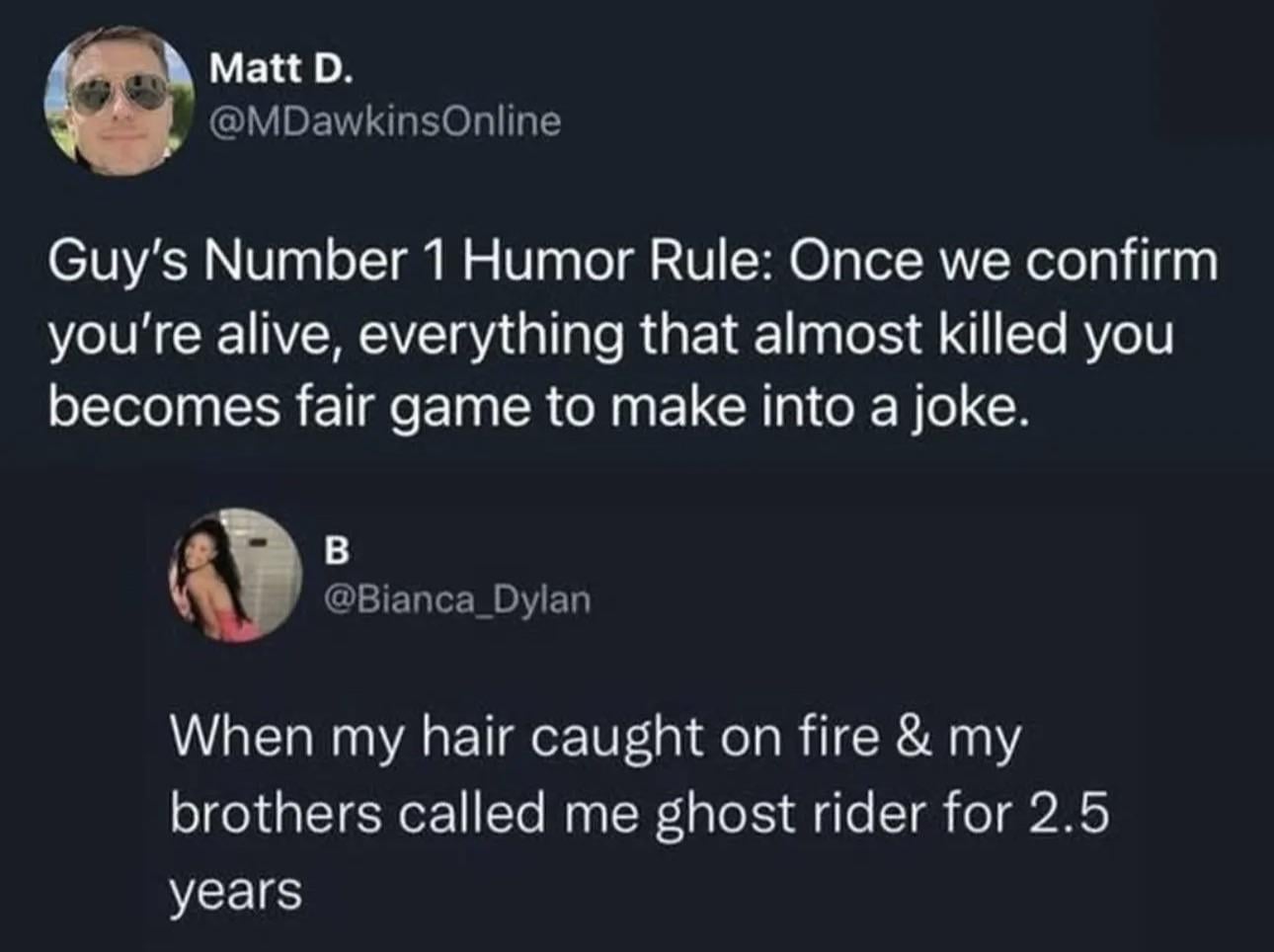Screen dimensions: 1274x952
Task: Click the word years in quoted tweet
Action: point(236,892)
